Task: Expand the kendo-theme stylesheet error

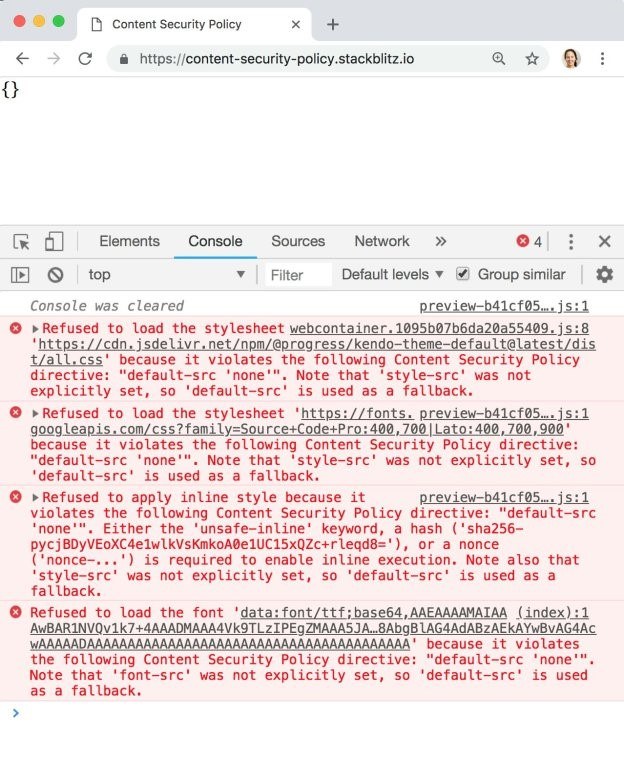Action: [35, 329]
